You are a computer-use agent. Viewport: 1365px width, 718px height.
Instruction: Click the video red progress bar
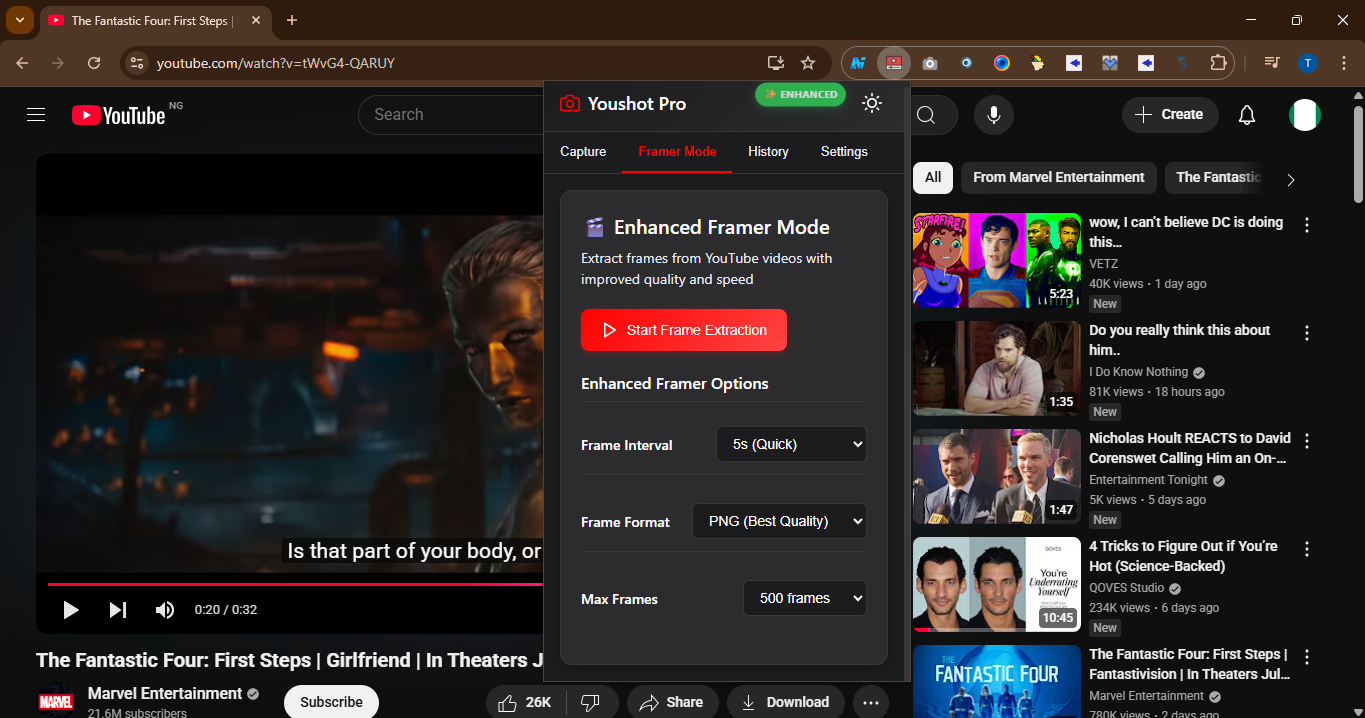point(295,584)
